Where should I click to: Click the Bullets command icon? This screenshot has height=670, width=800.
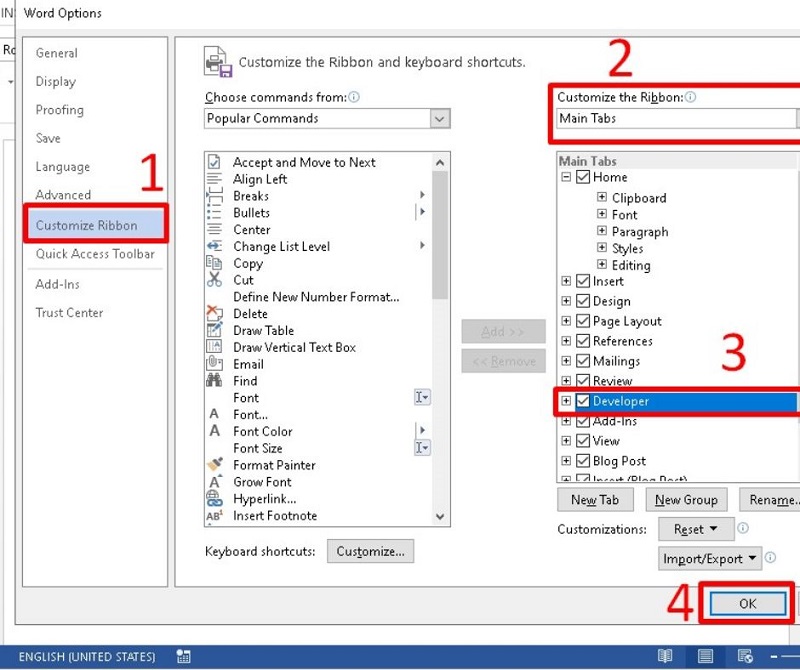coord(214,213)
